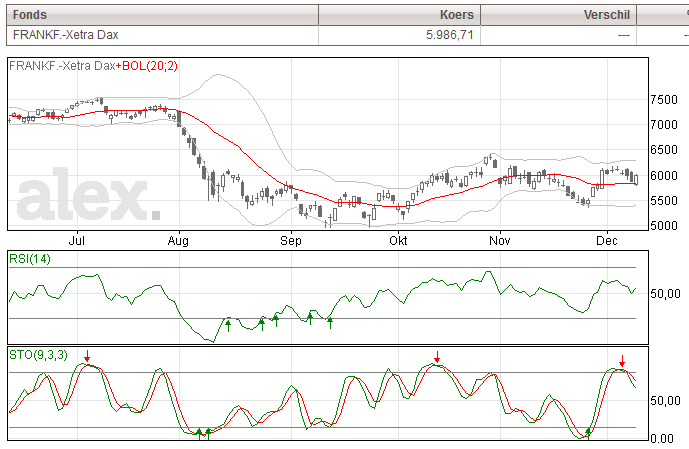
Task: Click the Jul month label on axis
Action: (x=77, y=240)
